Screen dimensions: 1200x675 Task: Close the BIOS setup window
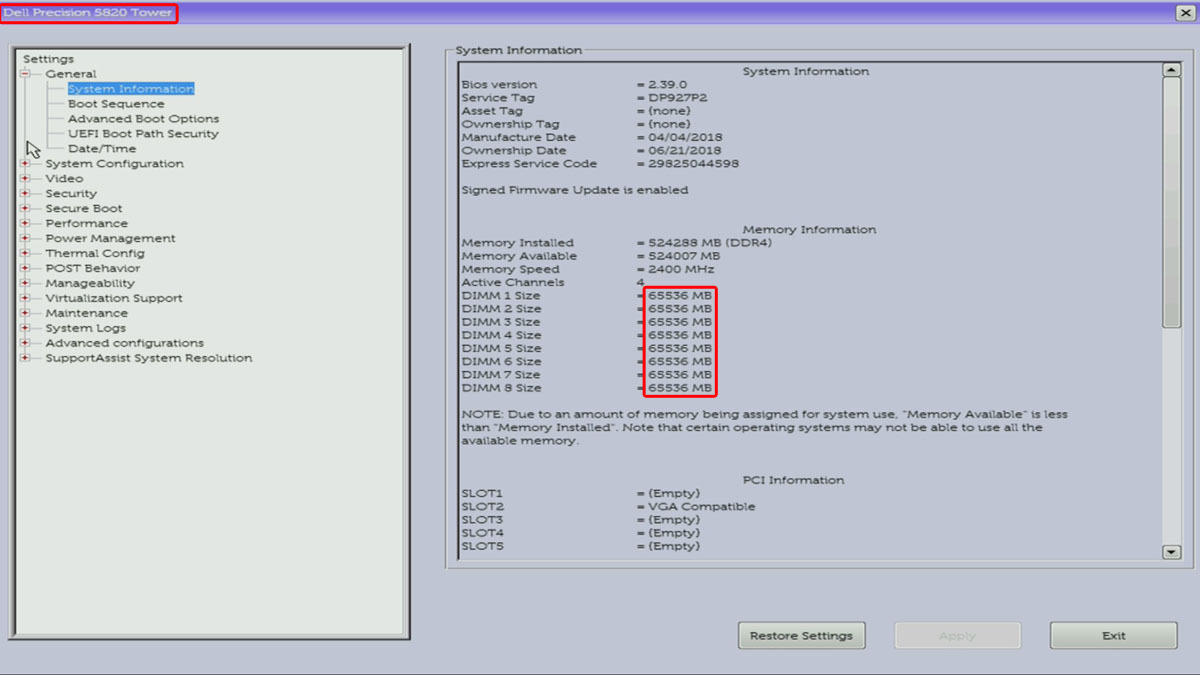(1183, 12)
